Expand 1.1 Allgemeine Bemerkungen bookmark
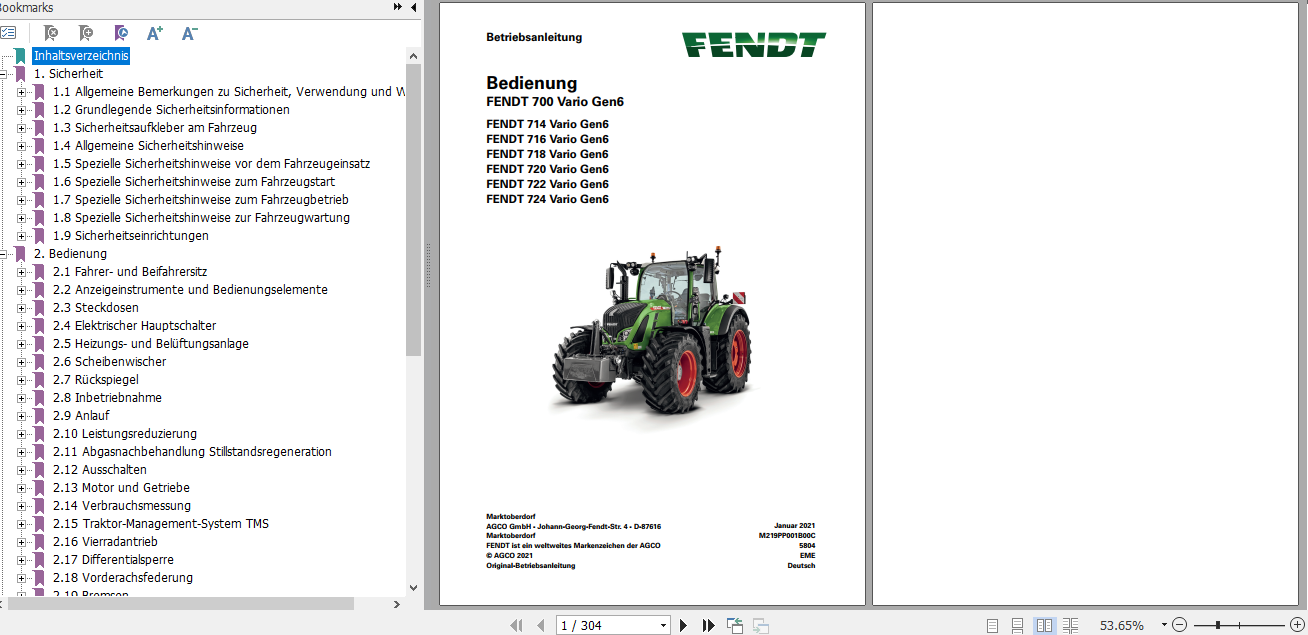The height and width of the screenshot is (635, 1308). [22, 92]
